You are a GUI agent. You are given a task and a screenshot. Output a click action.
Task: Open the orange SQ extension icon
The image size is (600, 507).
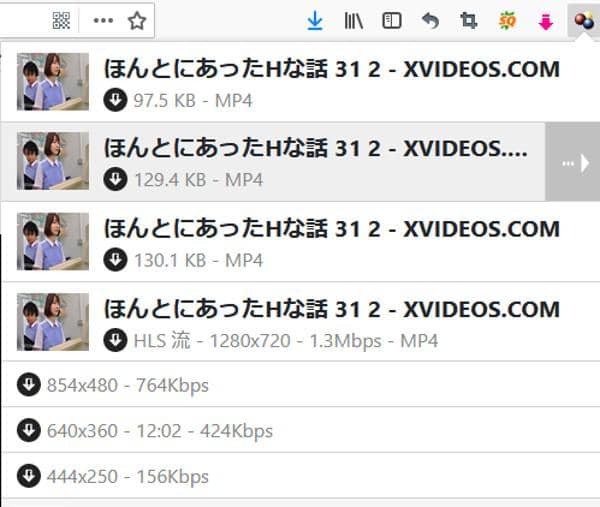tap(507, 21)
